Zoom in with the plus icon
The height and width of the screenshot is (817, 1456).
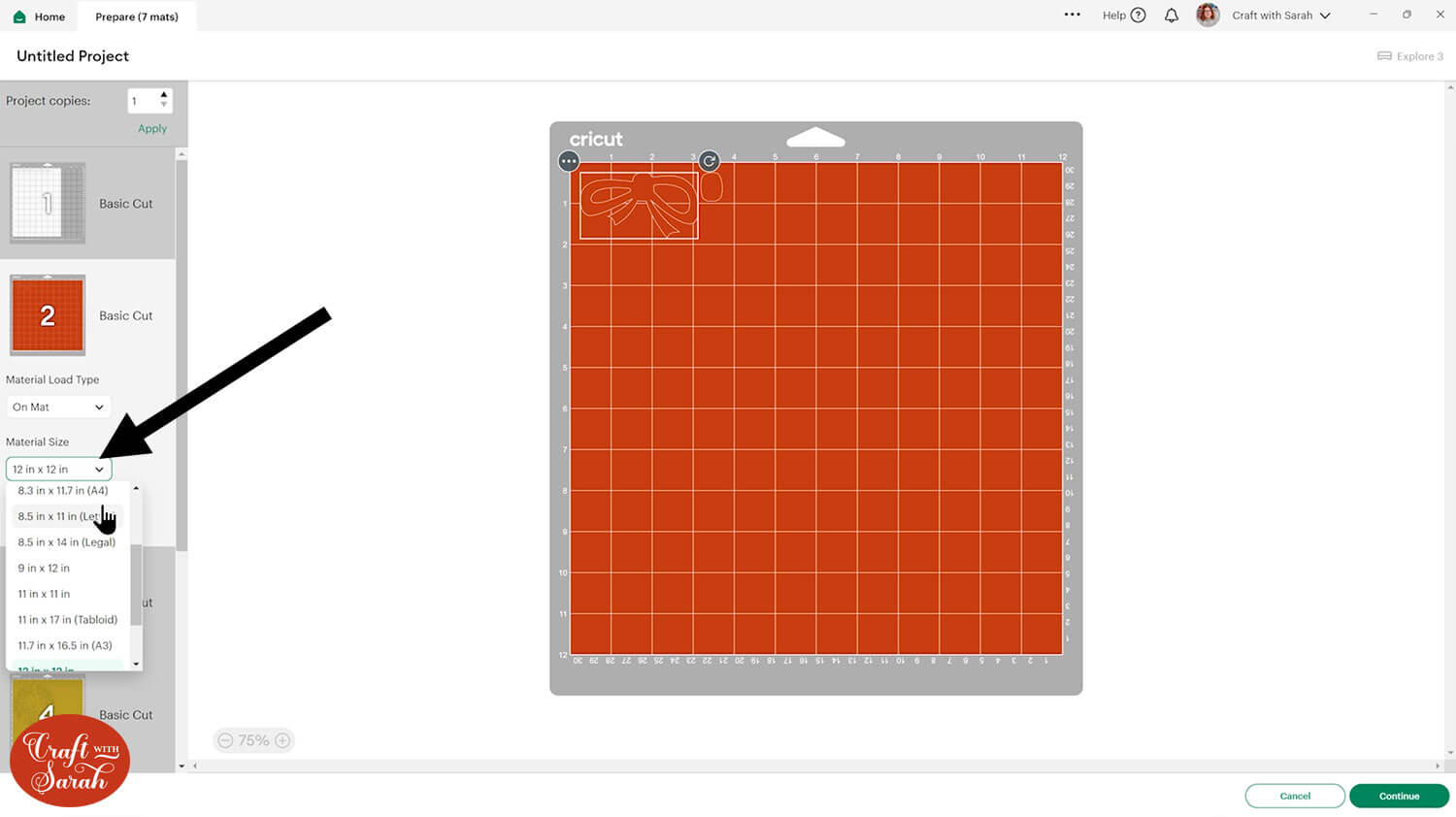tap(282, 740)
